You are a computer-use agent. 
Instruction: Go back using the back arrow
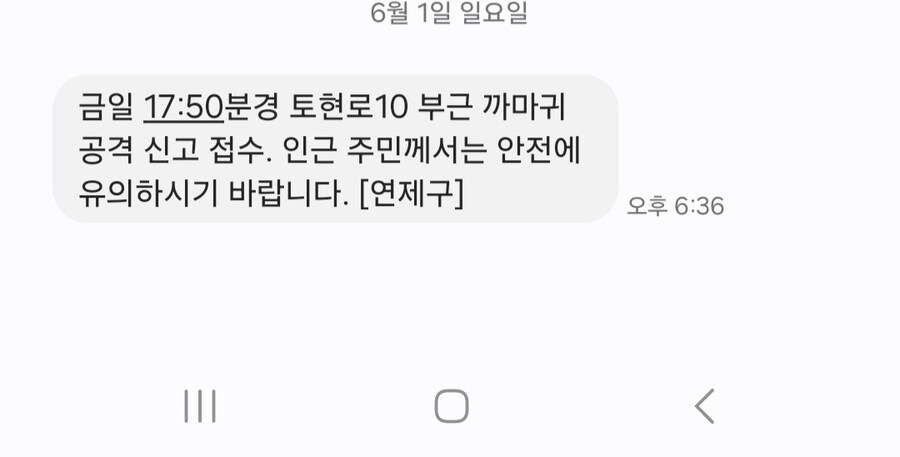(704, 406)
